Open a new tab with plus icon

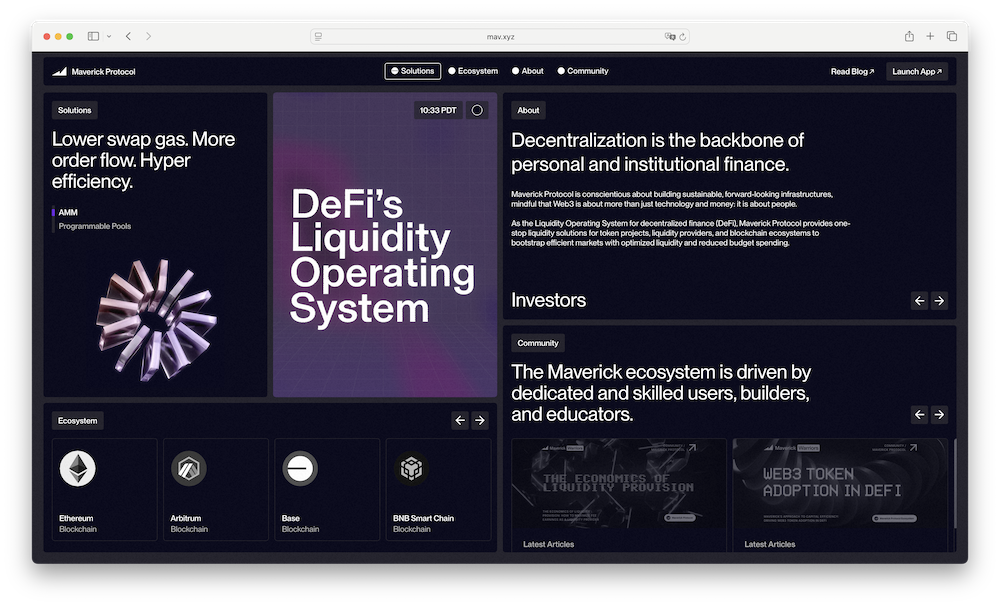[930, 36]
